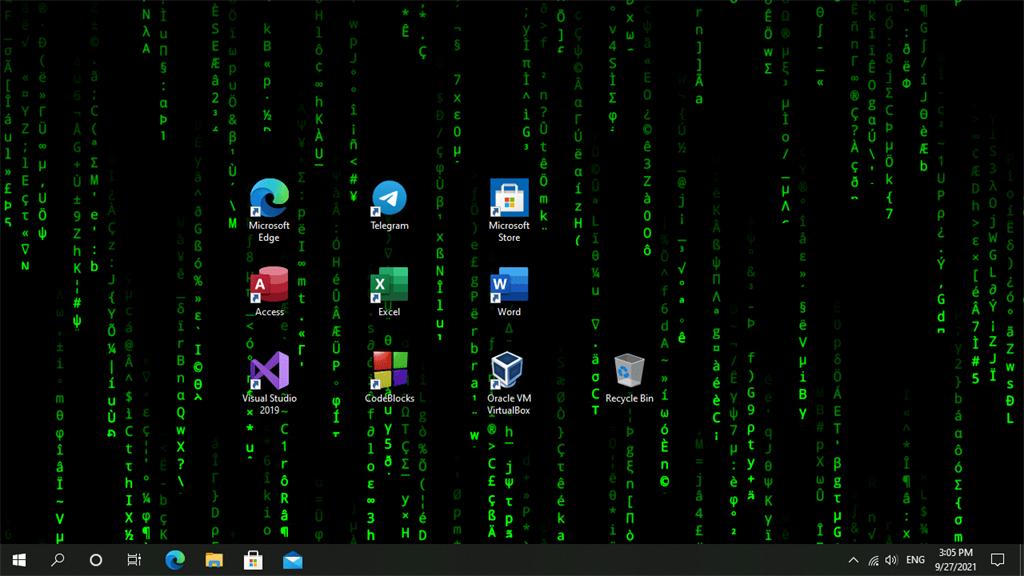Open Mail app from the taskbar
The image size is (1024, 576).
pos(292,560)
